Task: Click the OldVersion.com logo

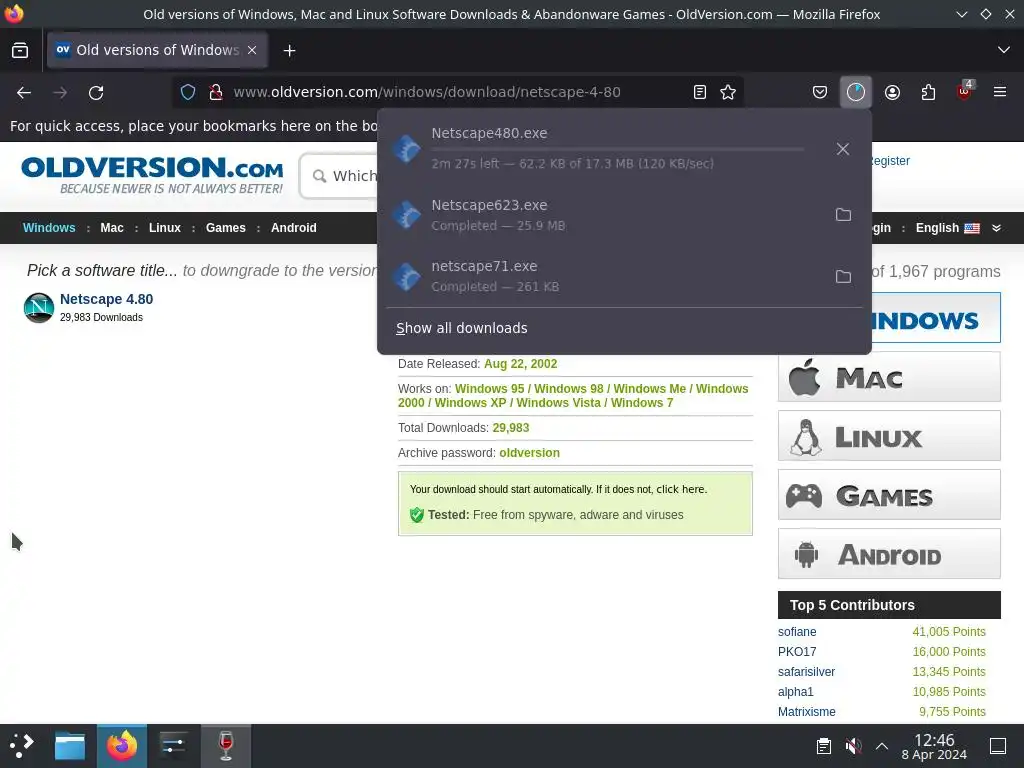Action: 152,175
